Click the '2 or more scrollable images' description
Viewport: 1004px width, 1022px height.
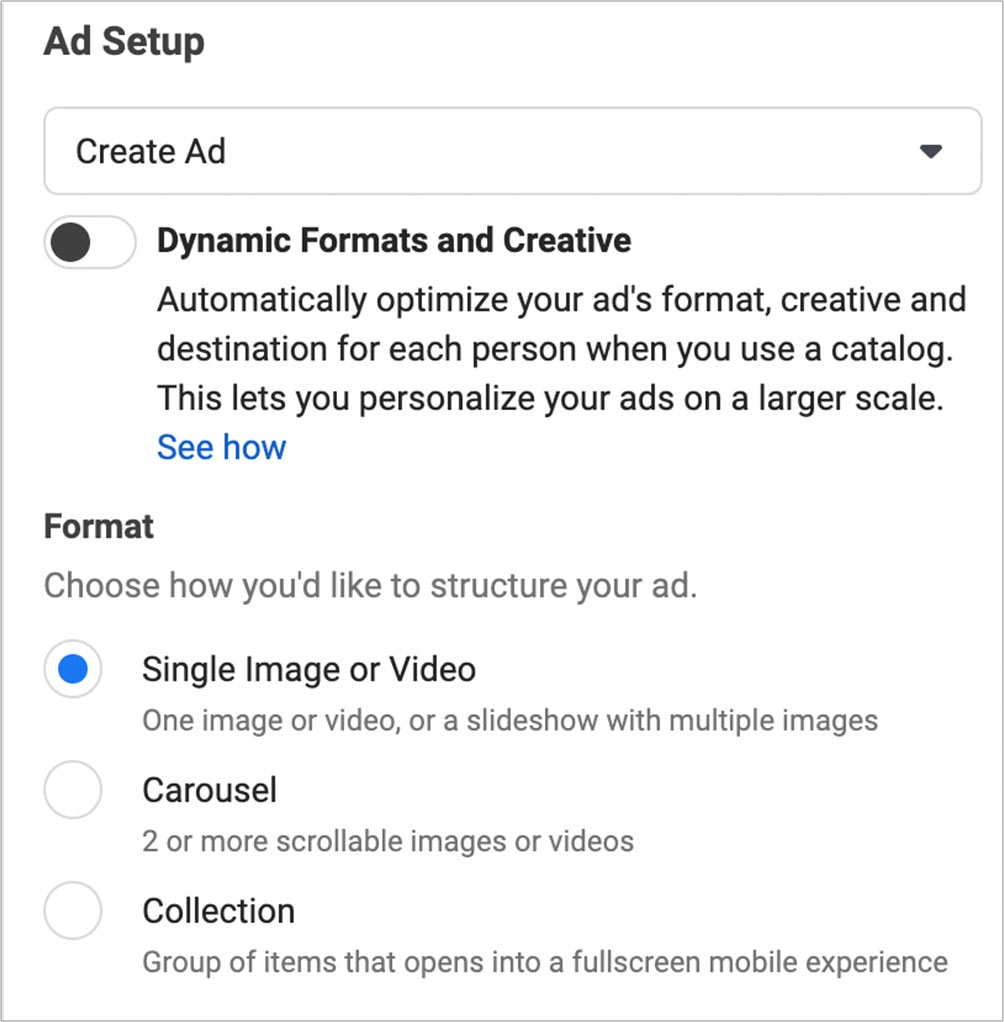pos(387,841)
